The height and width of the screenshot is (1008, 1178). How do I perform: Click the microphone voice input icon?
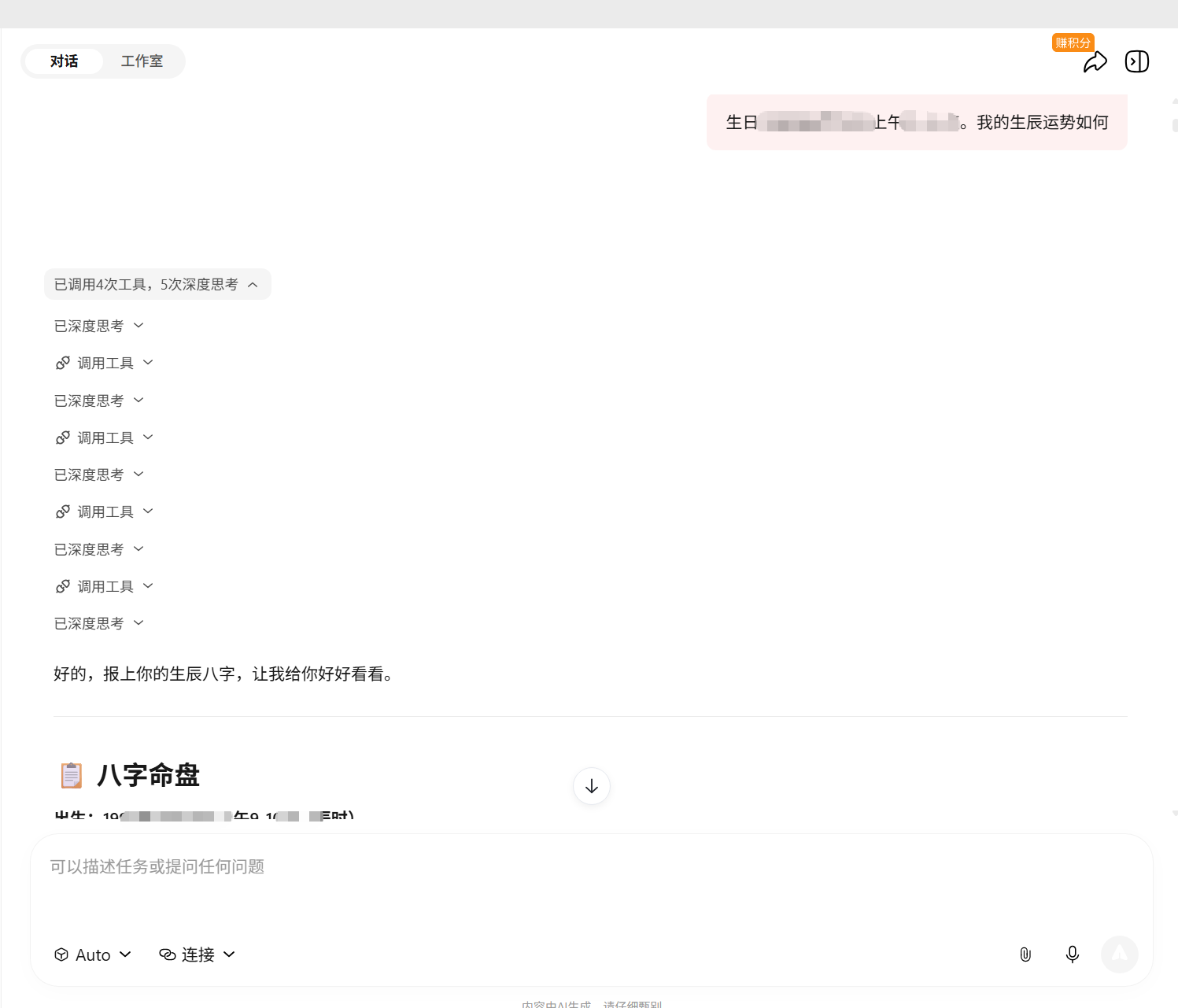(x=1072, y=954)
